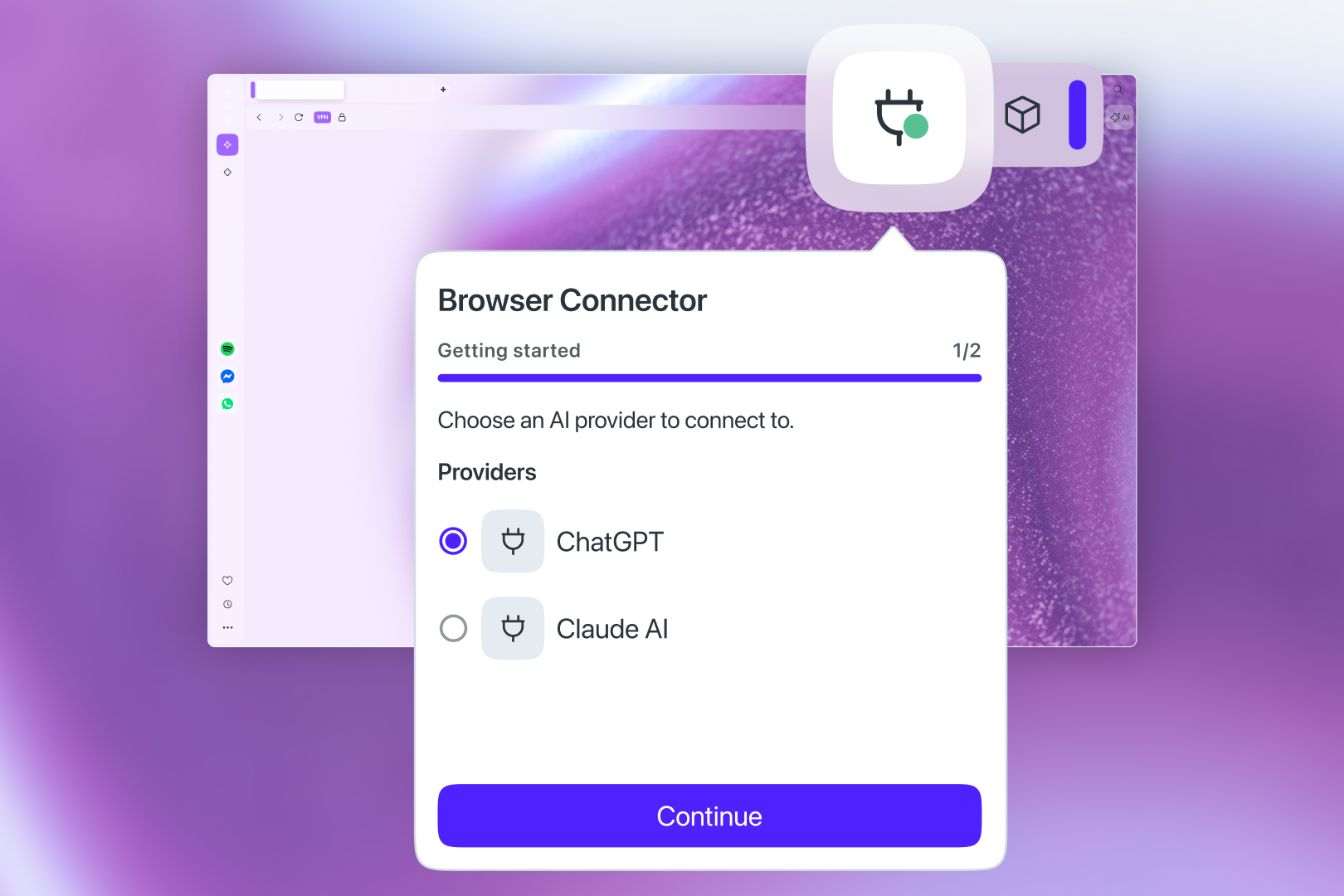The height and width of the screenshot is (896, 1344).
Task: Open WhatsApp in the sidebar
Action: [227, 404]
